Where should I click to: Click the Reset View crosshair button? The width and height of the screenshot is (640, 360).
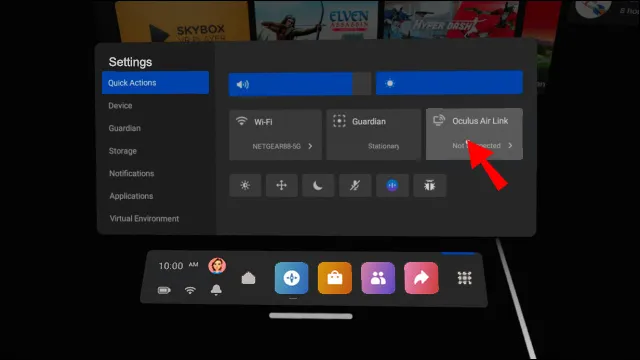281,186
